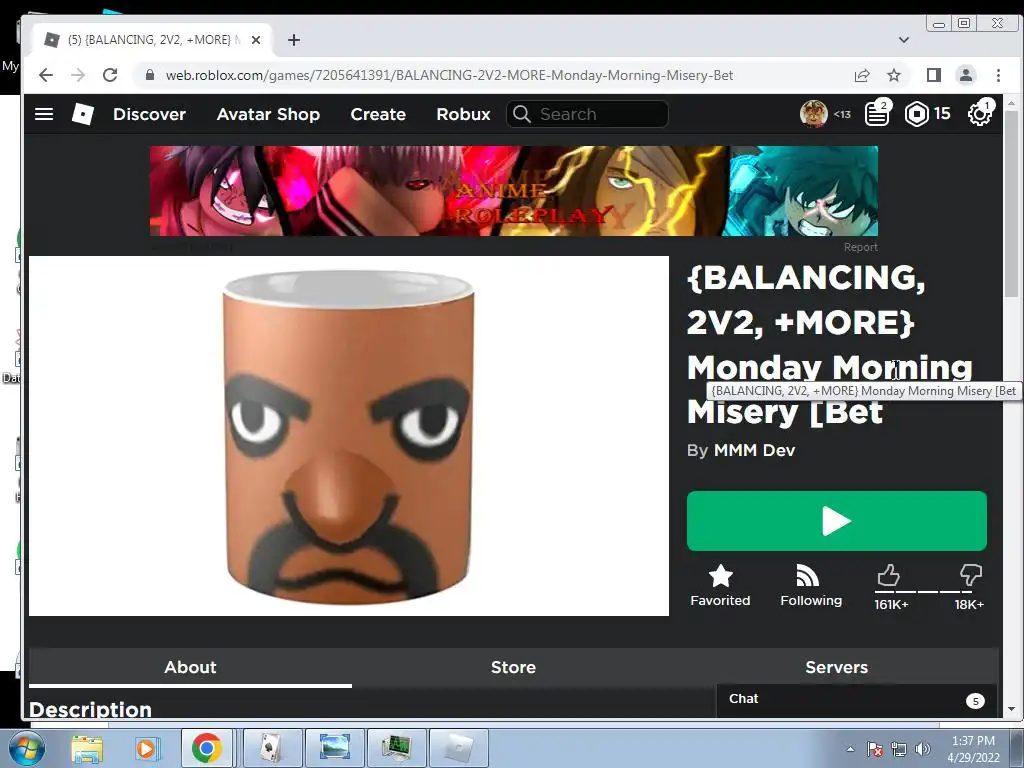Report the banner advertisement
This screenshot has width=1024, height=768.
coord(860,247)
